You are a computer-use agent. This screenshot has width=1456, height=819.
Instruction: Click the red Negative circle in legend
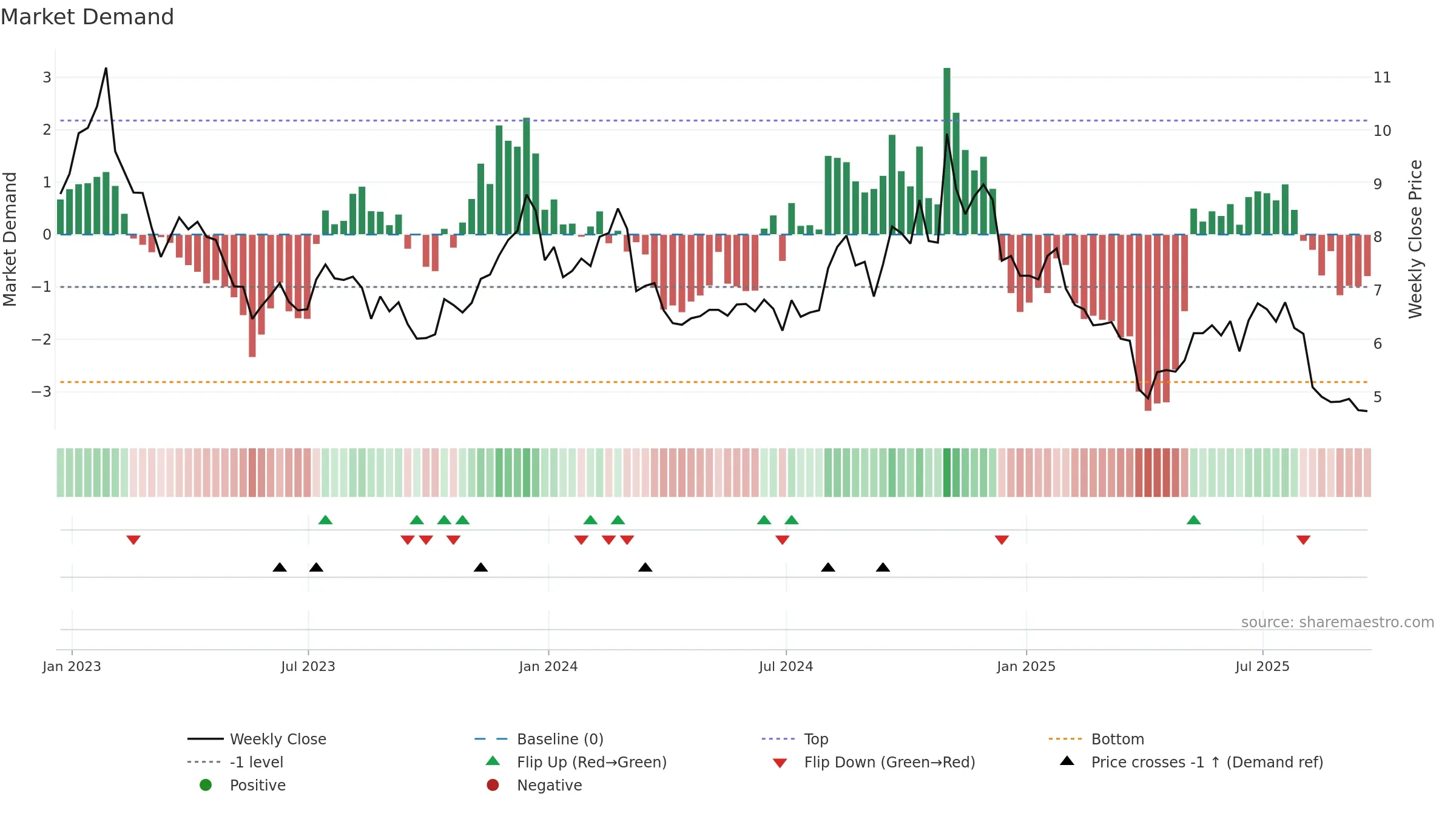[493, 785]
